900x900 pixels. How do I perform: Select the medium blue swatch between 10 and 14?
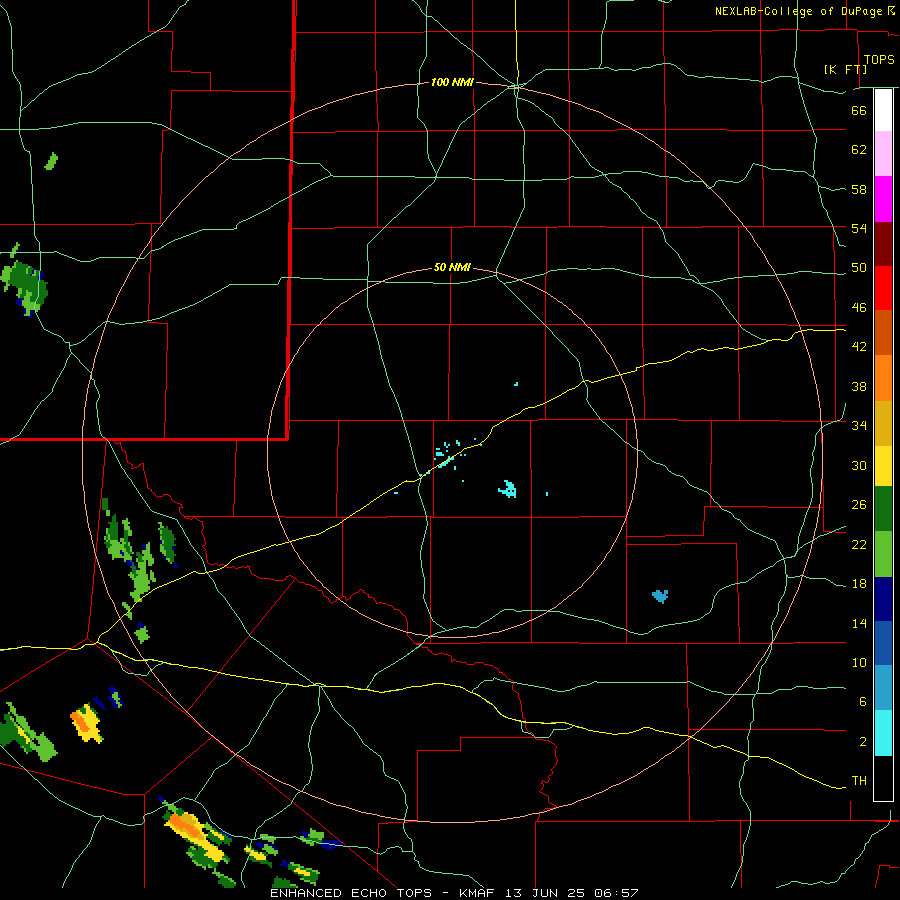[x=883, y=643]
